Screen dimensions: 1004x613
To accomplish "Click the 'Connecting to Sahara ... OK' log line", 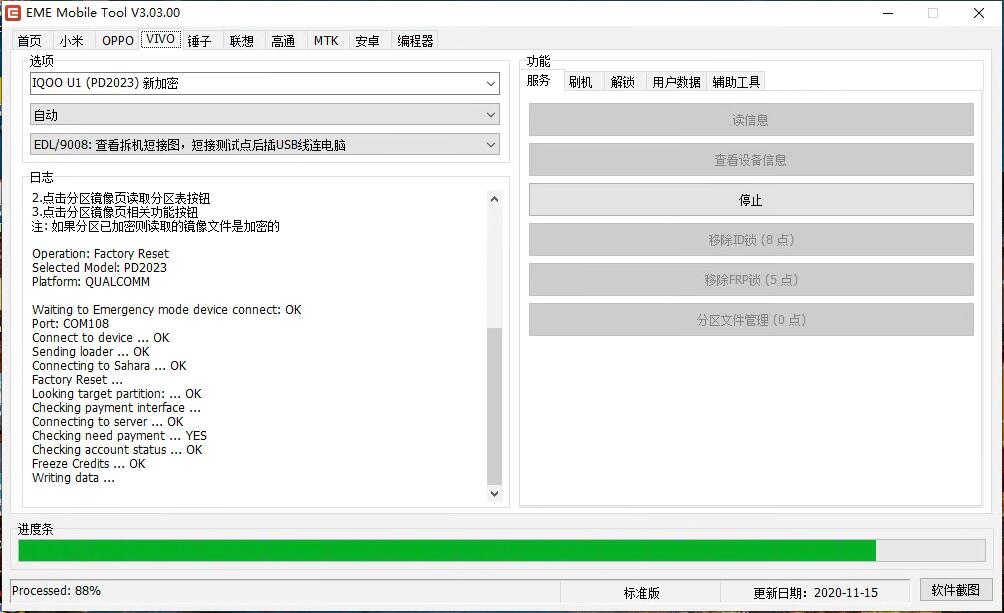I will click(x=109, y=366).
